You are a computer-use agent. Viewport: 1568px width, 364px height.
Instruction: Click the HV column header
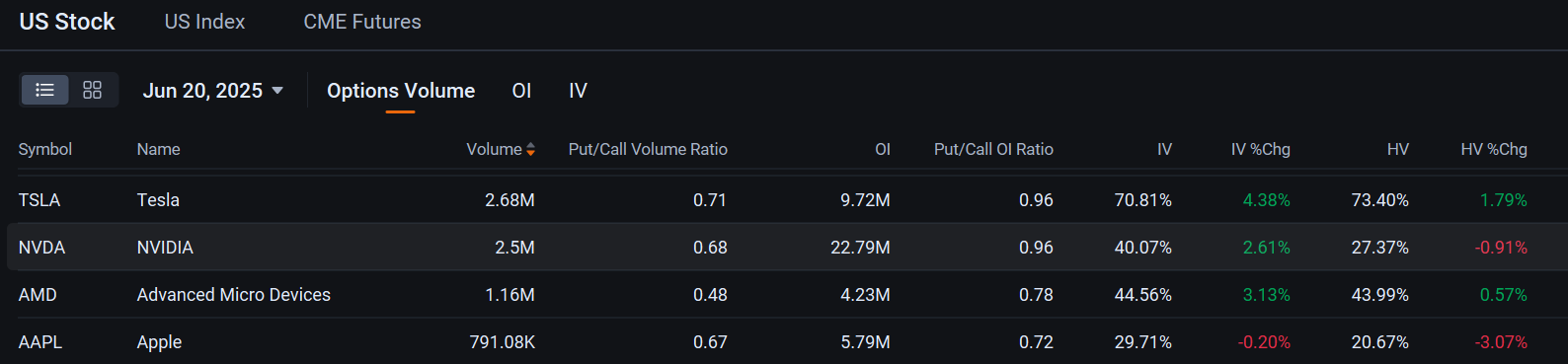(x=1398, y=149)
